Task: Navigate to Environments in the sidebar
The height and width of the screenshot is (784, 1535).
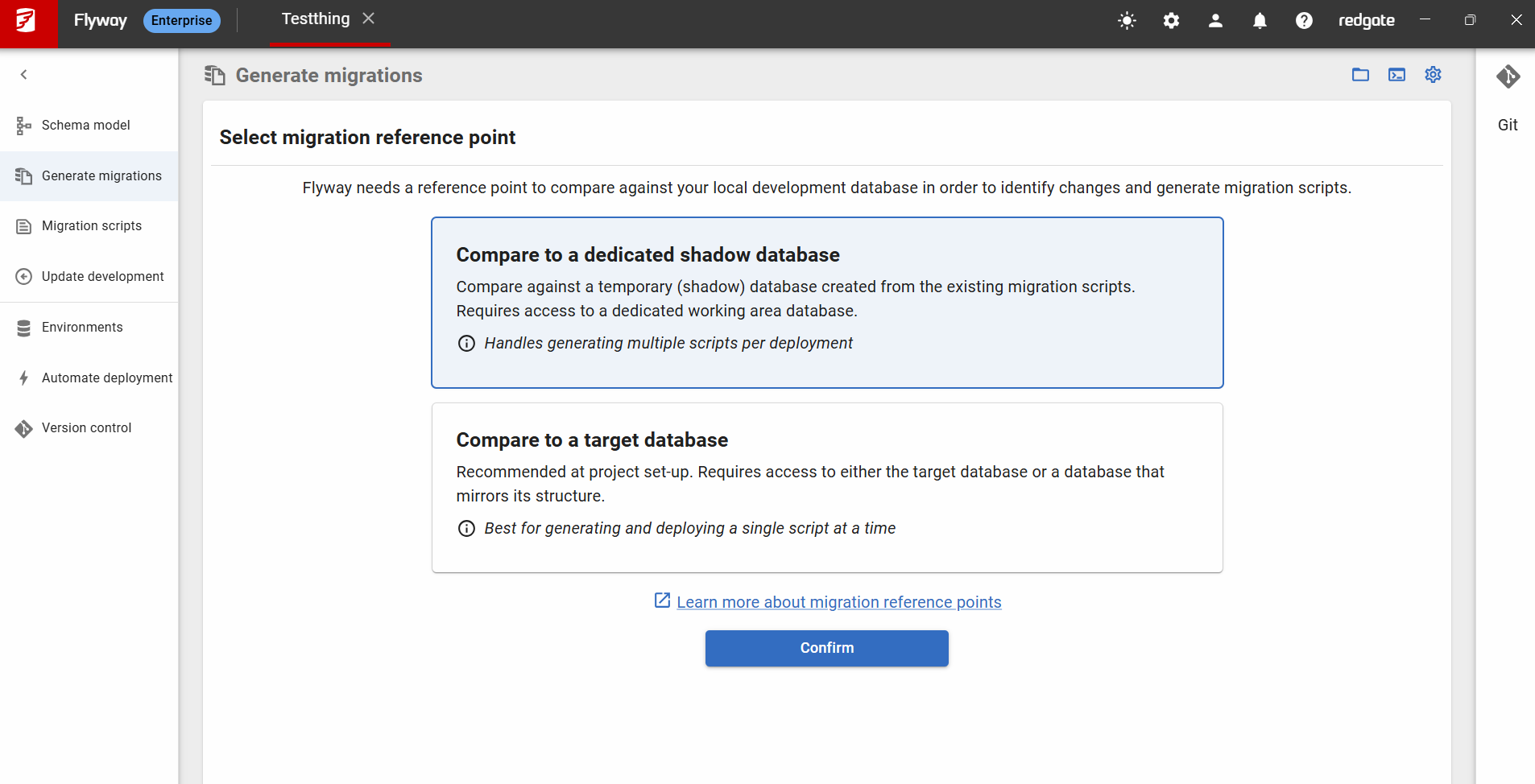Action: click(82, 328)
